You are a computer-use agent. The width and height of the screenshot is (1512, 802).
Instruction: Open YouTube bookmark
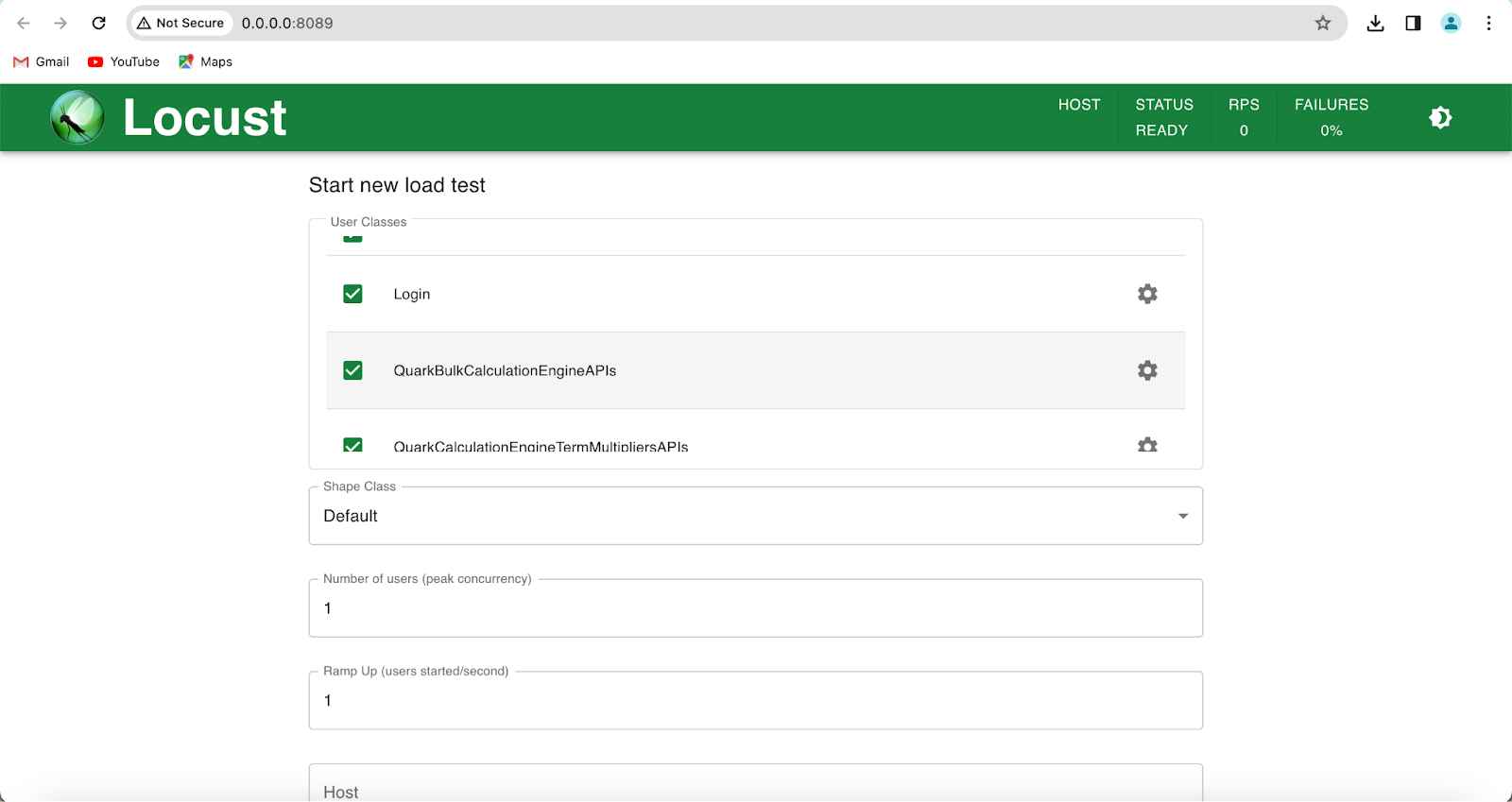pyautogui.click(x=124, y=61)
